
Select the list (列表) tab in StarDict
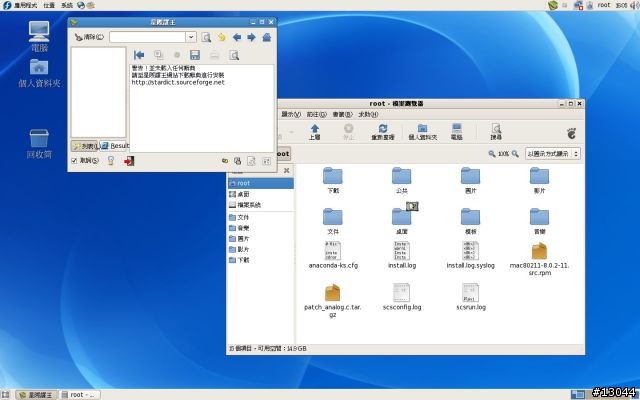[85, 146]
